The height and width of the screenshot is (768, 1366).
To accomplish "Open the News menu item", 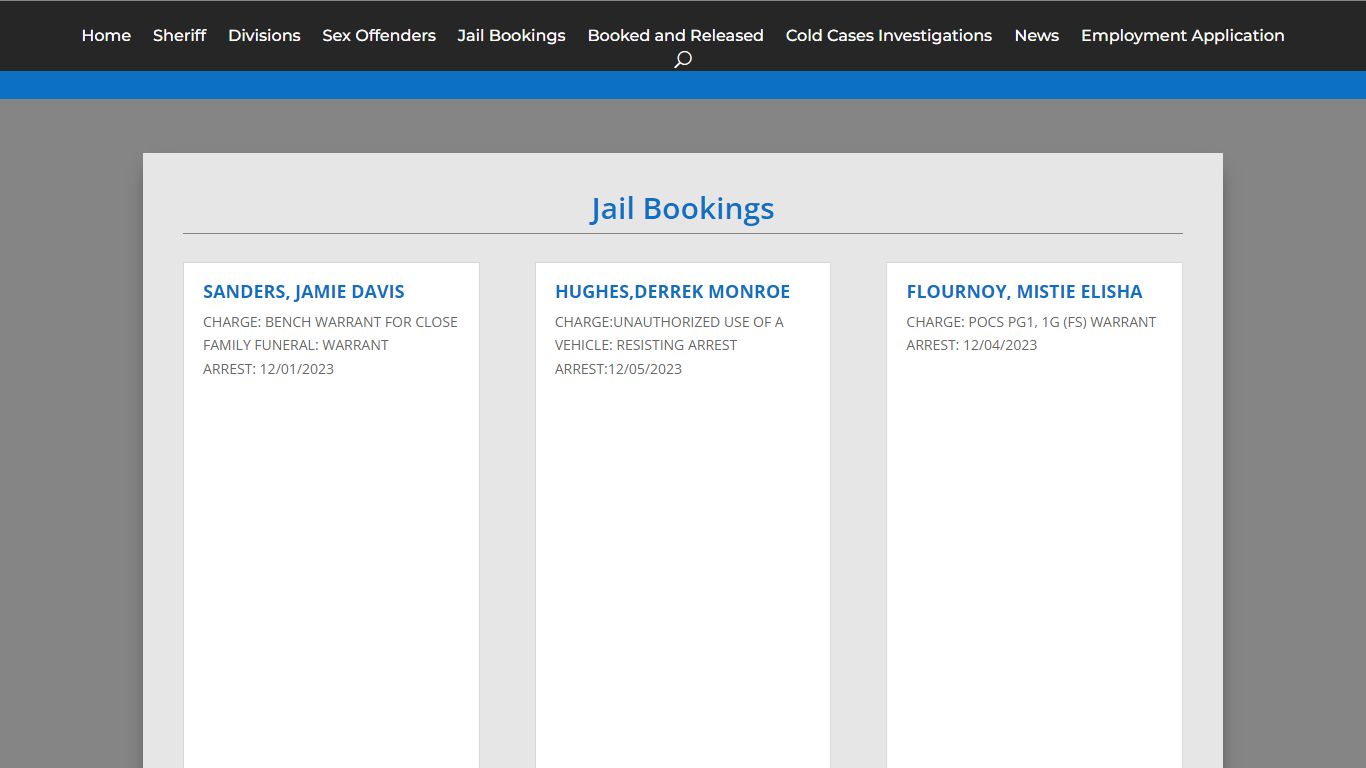I will (x=1037, y=35).
